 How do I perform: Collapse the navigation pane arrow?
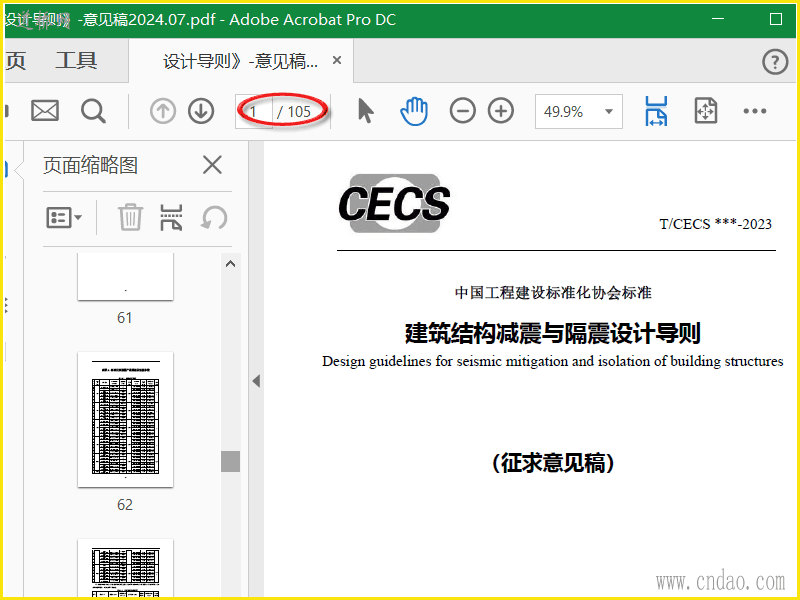(256, 381)
